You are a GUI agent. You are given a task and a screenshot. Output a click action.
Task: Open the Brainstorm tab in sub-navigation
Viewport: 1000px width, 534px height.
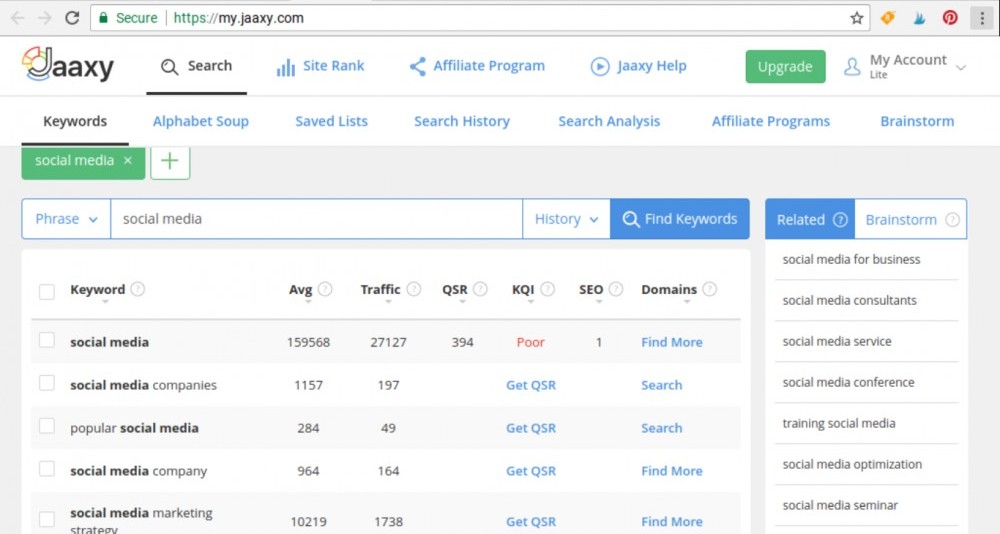(917, 121)
